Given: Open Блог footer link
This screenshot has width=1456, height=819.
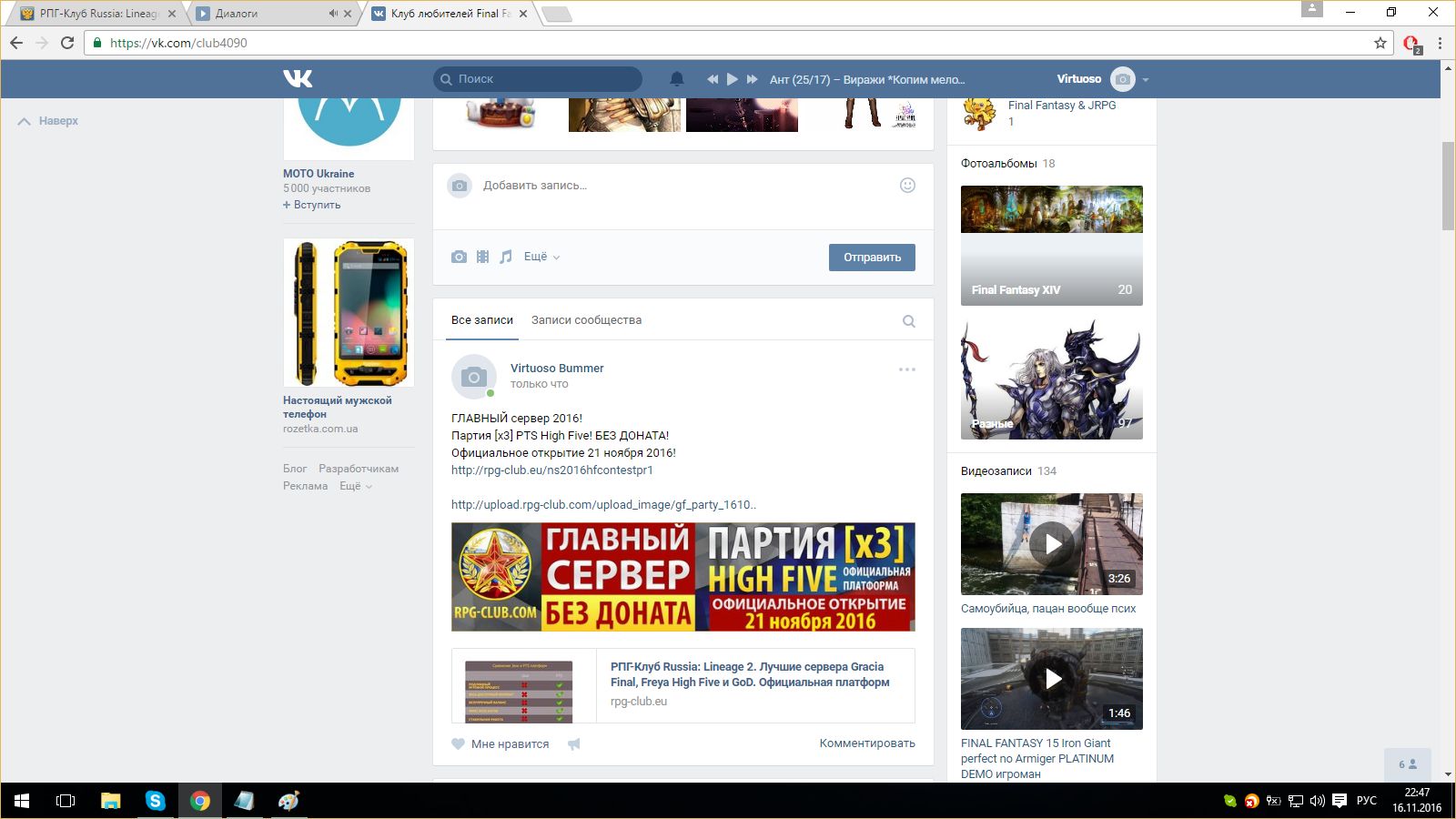Looking at the screenshot, I should click(295, 469).
